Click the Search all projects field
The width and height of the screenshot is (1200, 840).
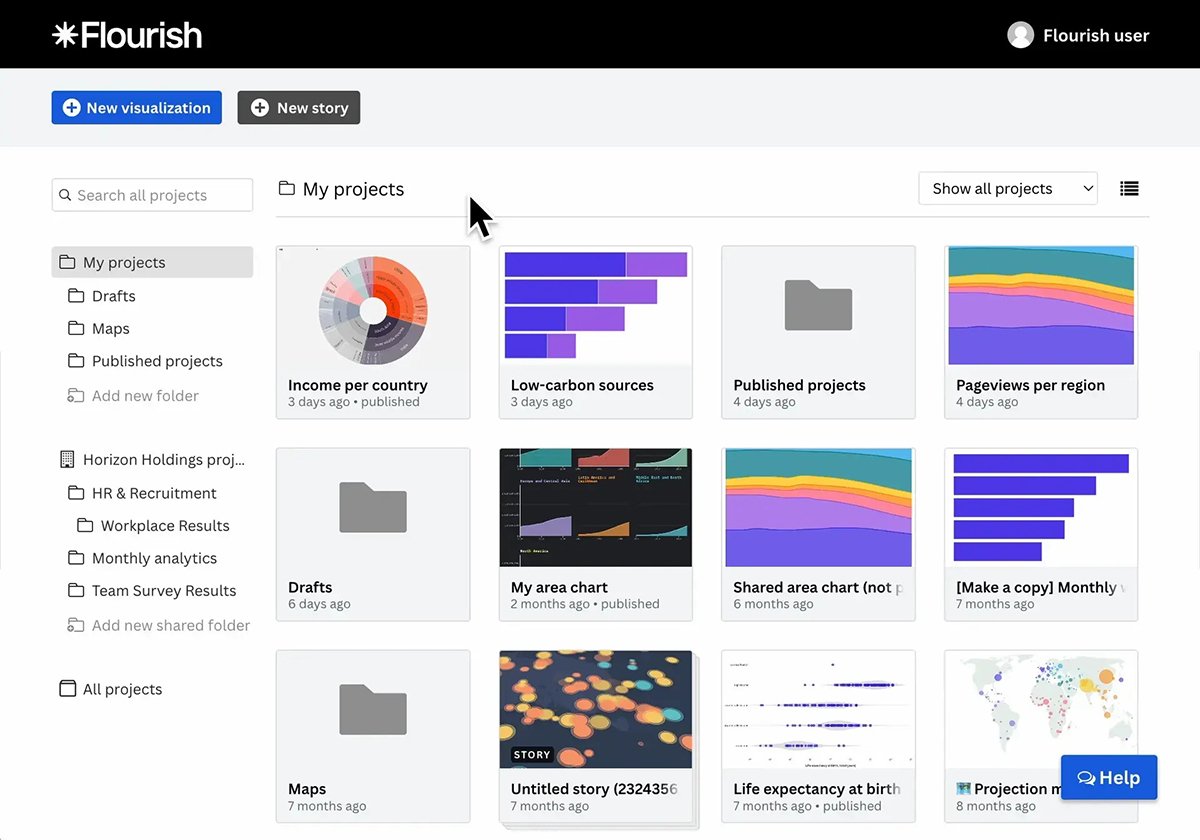(160, 196)
